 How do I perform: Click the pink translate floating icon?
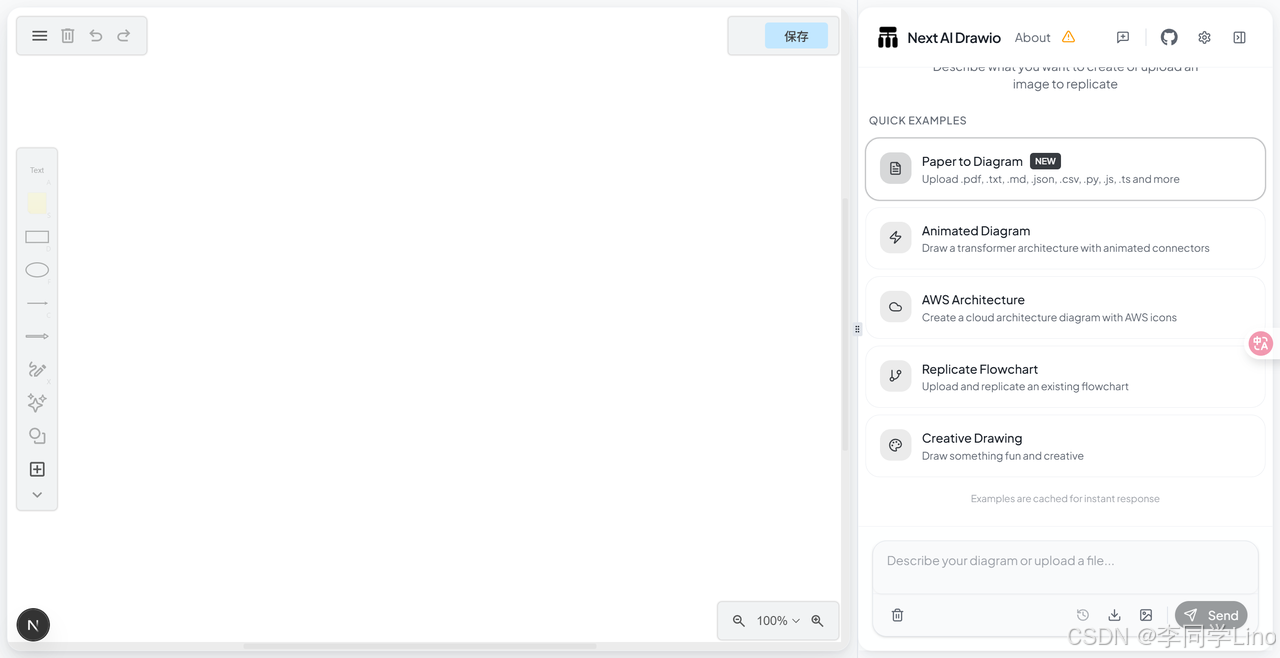(x=1261, y=344)
